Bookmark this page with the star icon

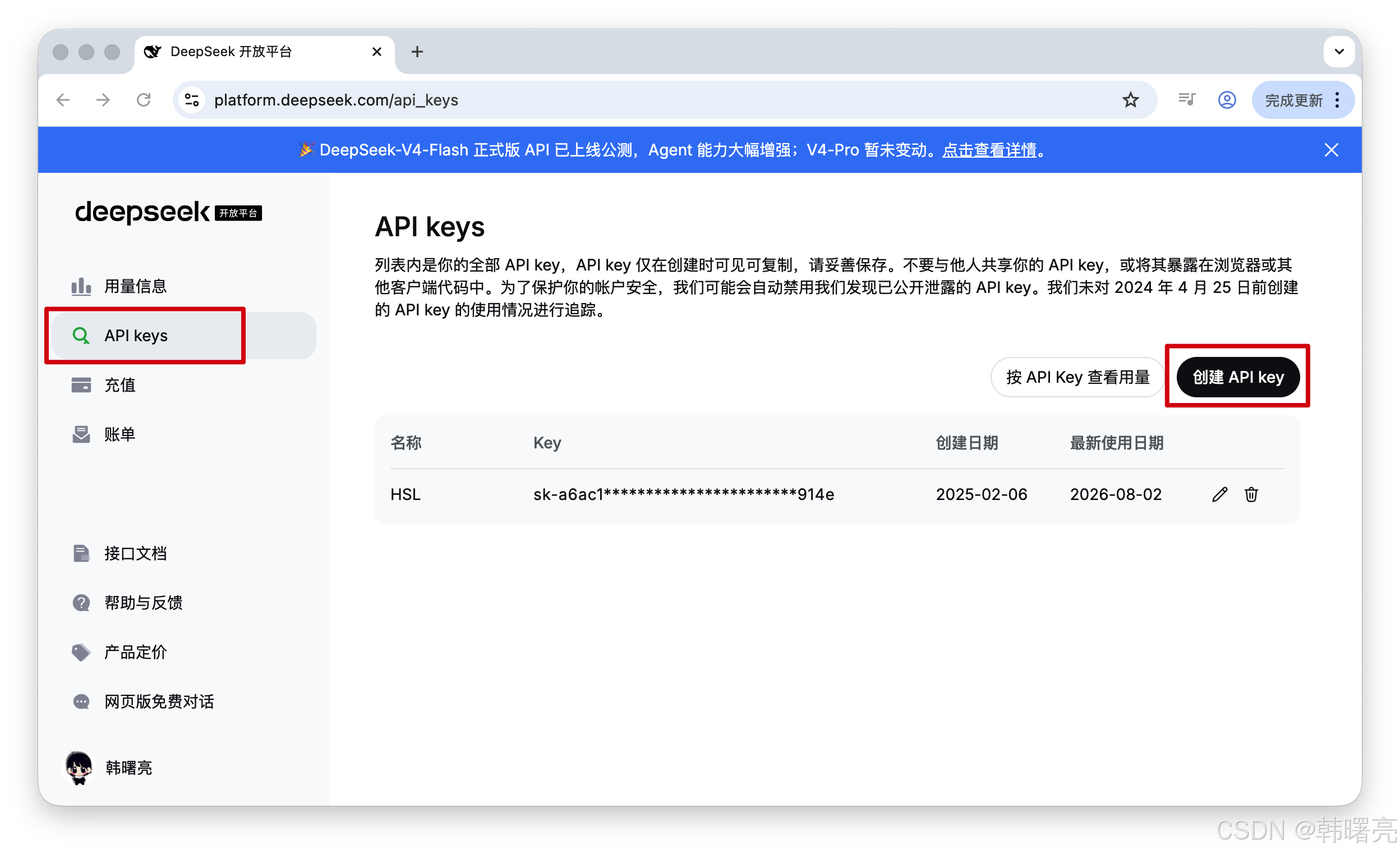[1130, 100]
